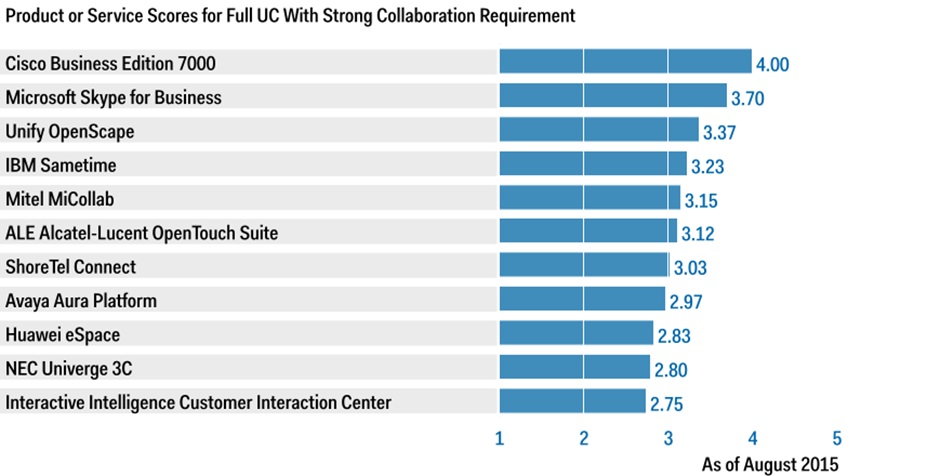Click the axis tick label 3
This screenshot has height=476, width=927.
pos(668,437)
